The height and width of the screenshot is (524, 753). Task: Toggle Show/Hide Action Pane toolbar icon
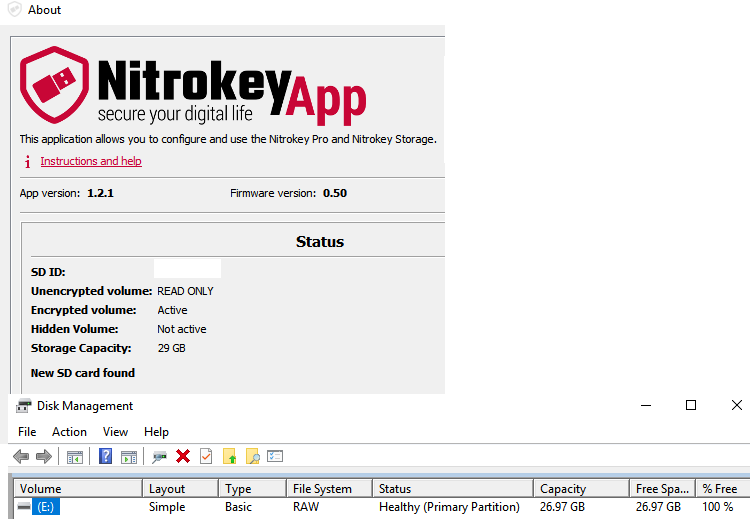[129, 457]
